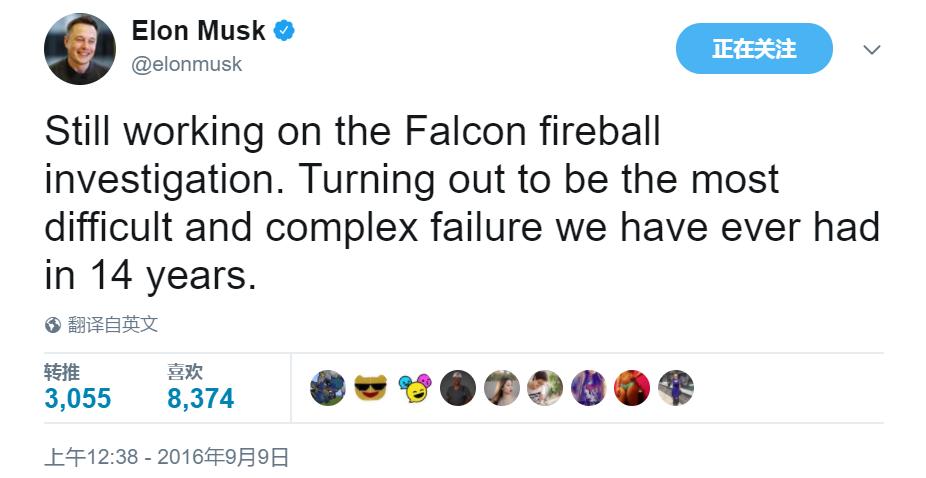Expand the tweet options chevron menu
Image resolution: width=926 pixels, height=478 pixels.
pos(872,49)
